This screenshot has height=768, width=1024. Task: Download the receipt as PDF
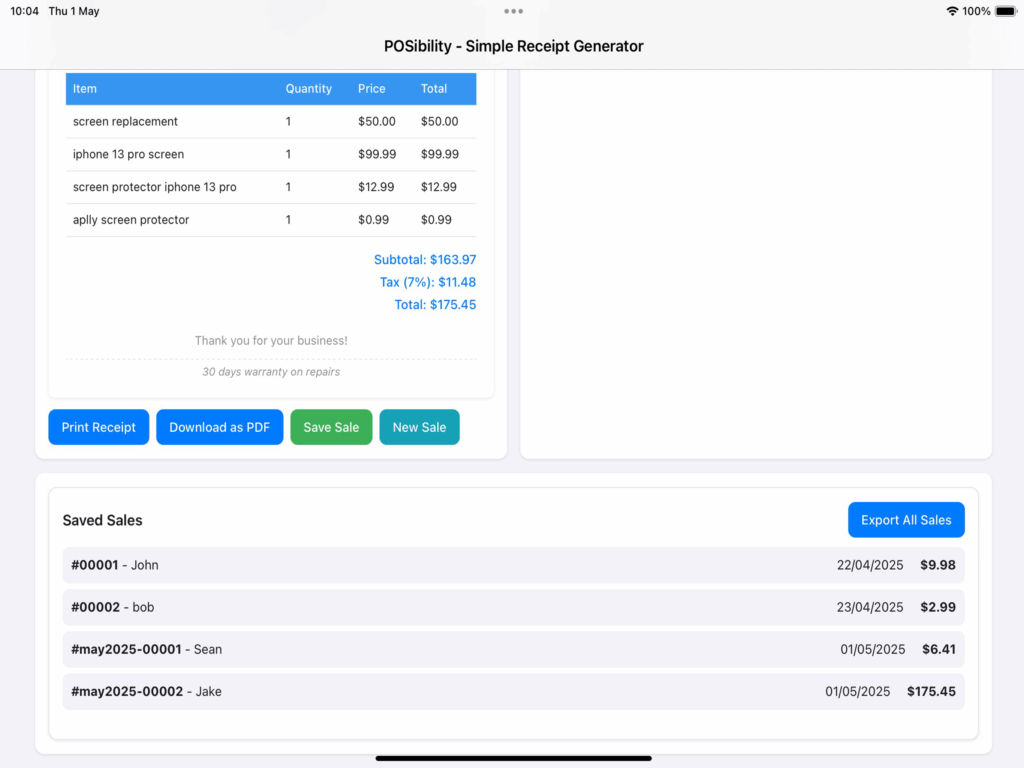click(x=219, y=427)
